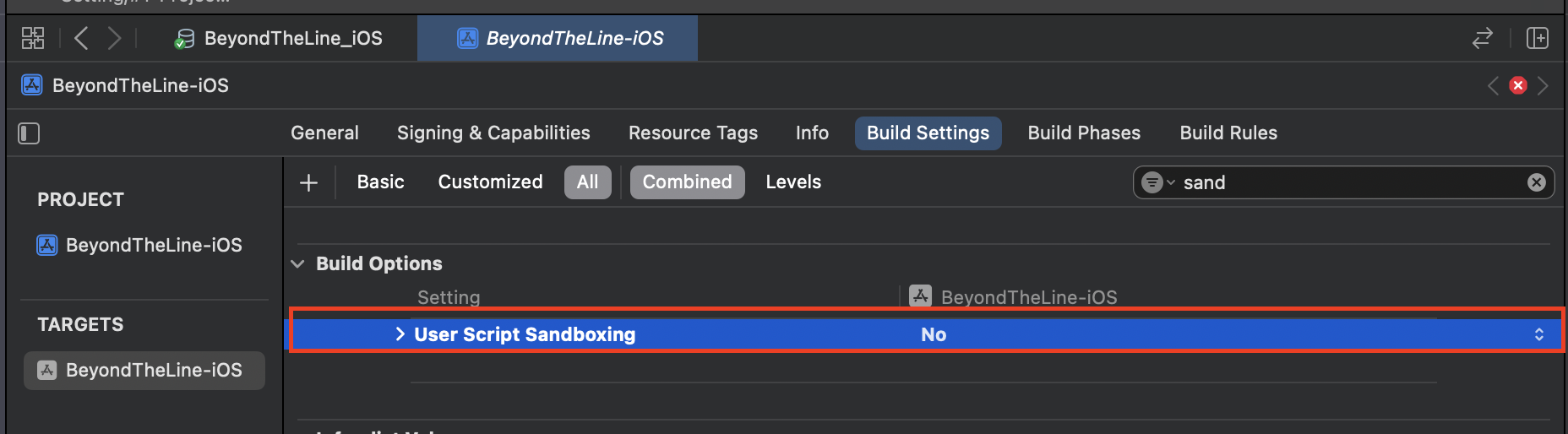Go back with the left navigation arrow
Viewport: 1568px width, 434px height.
[81, 38]
